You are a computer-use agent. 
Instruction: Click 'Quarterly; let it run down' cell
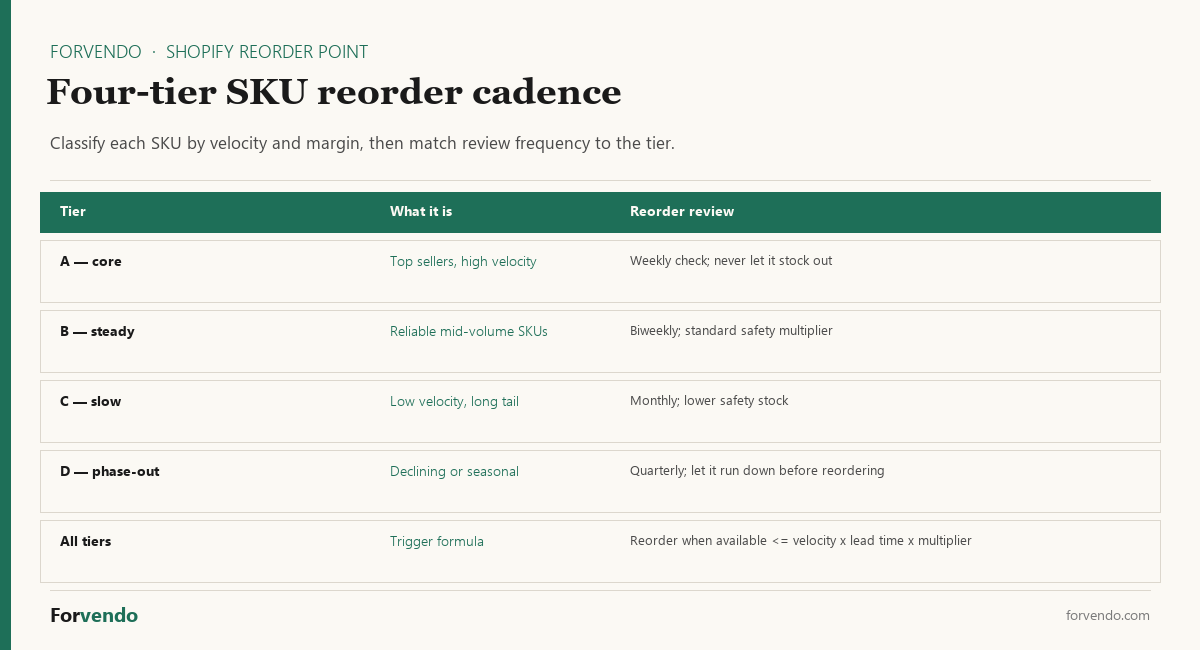click(x=757, y=471)
